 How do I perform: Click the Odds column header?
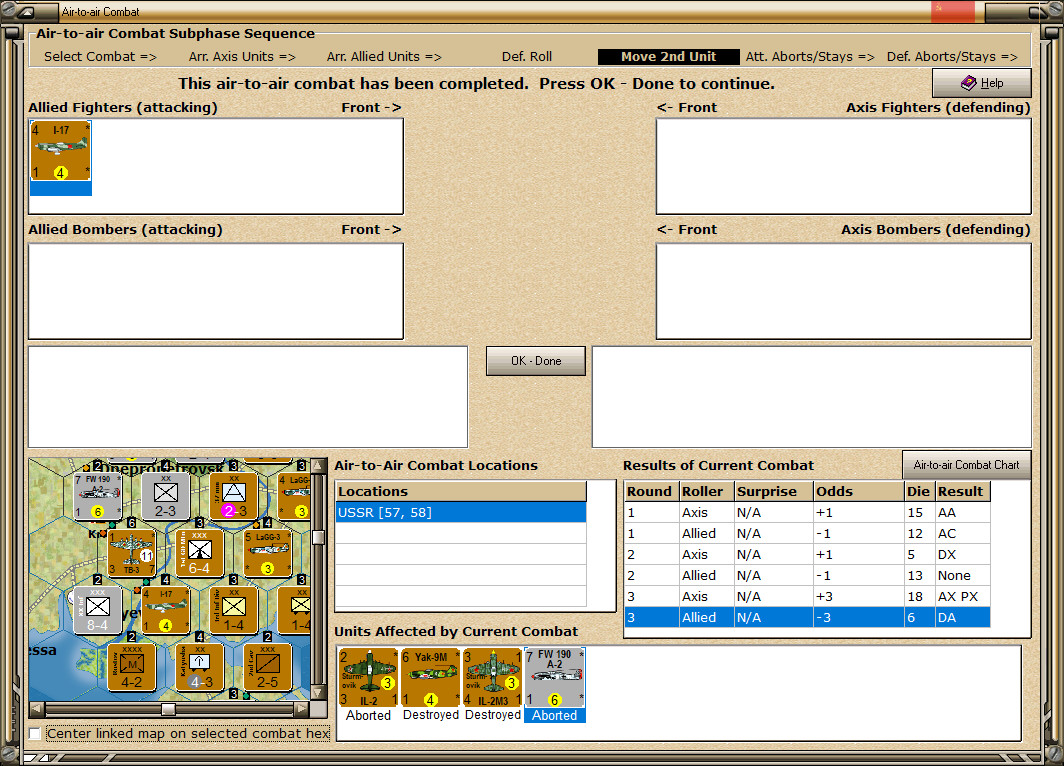858,491
